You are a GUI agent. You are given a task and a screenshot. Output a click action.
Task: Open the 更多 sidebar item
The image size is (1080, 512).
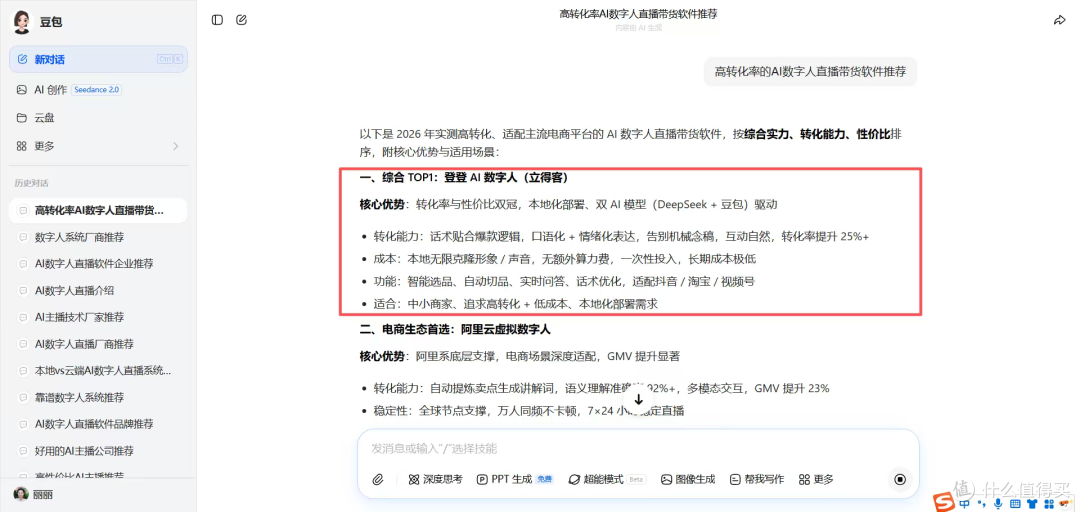click(x=98, y=146)
